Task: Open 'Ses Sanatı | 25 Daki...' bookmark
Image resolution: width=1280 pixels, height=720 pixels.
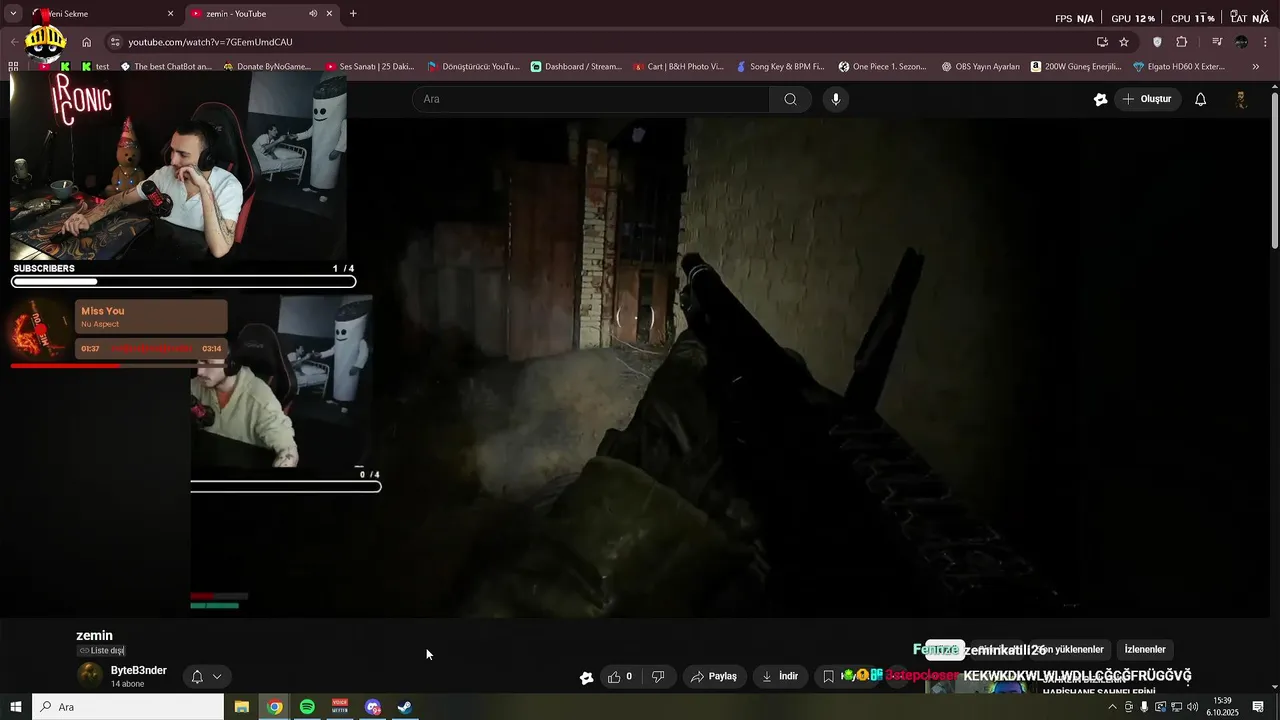Action: (x=370, y=67)
